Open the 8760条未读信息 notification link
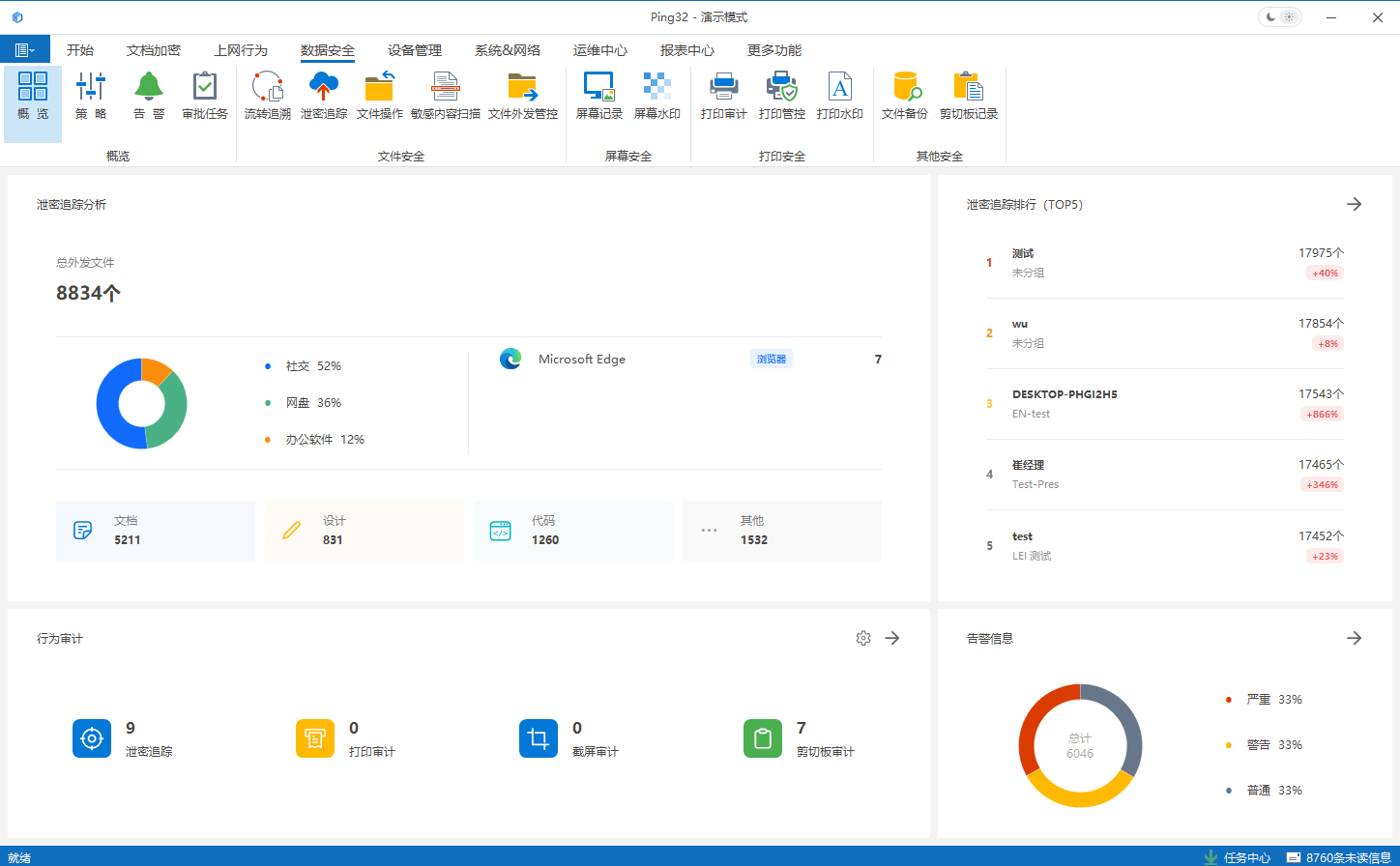Viewport: 1400px width, 866px height. click(x=1342, y=857)
